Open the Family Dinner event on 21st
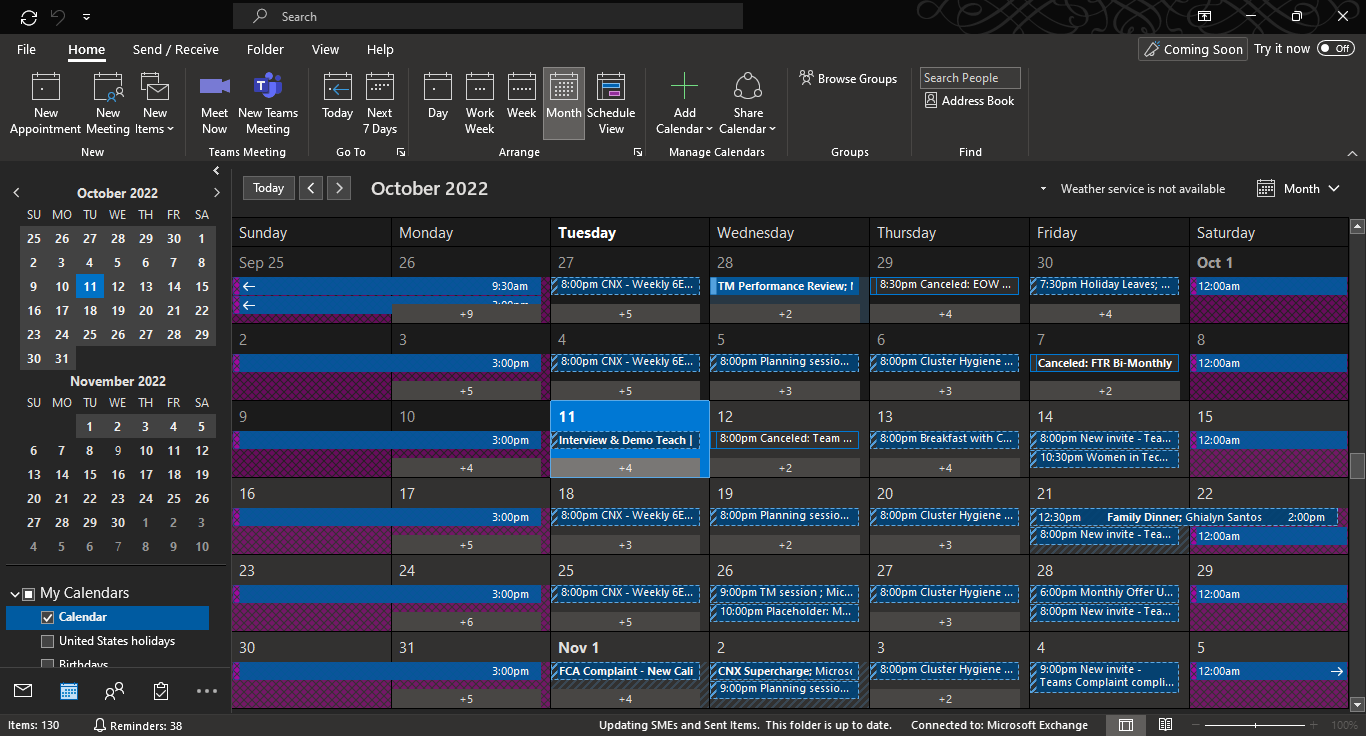 pyautogui.click(x=1184, y=517)
